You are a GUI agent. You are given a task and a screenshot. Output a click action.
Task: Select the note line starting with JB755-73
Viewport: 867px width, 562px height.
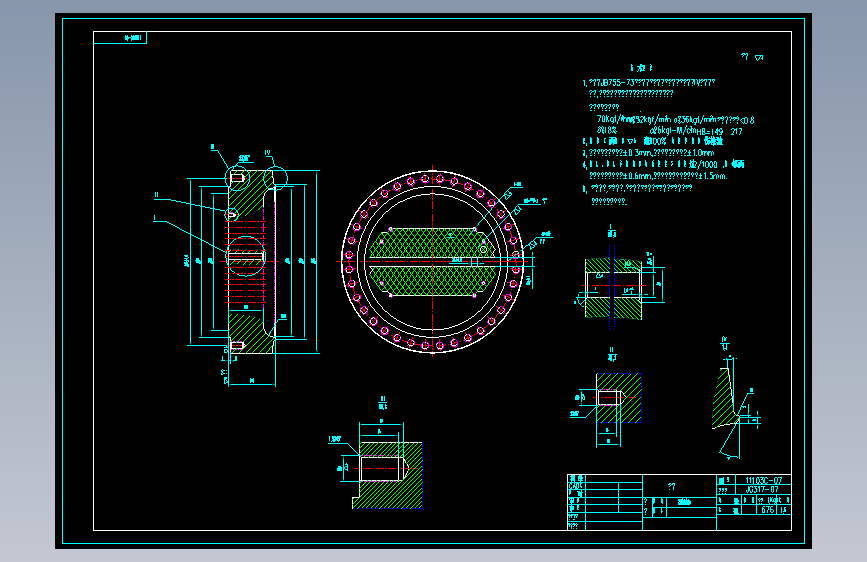coord(649,83)
